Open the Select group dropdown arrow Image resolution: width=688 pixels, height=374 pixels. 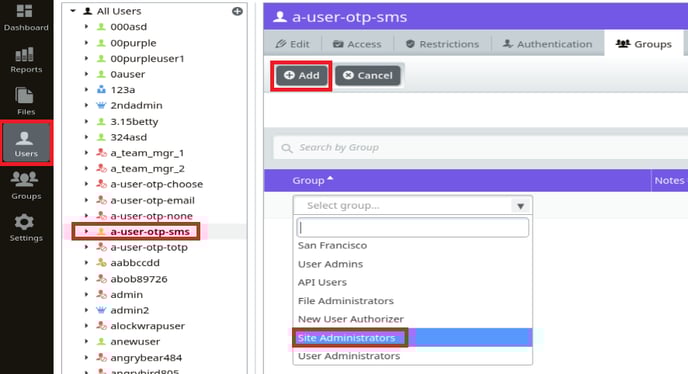[520, 206]
